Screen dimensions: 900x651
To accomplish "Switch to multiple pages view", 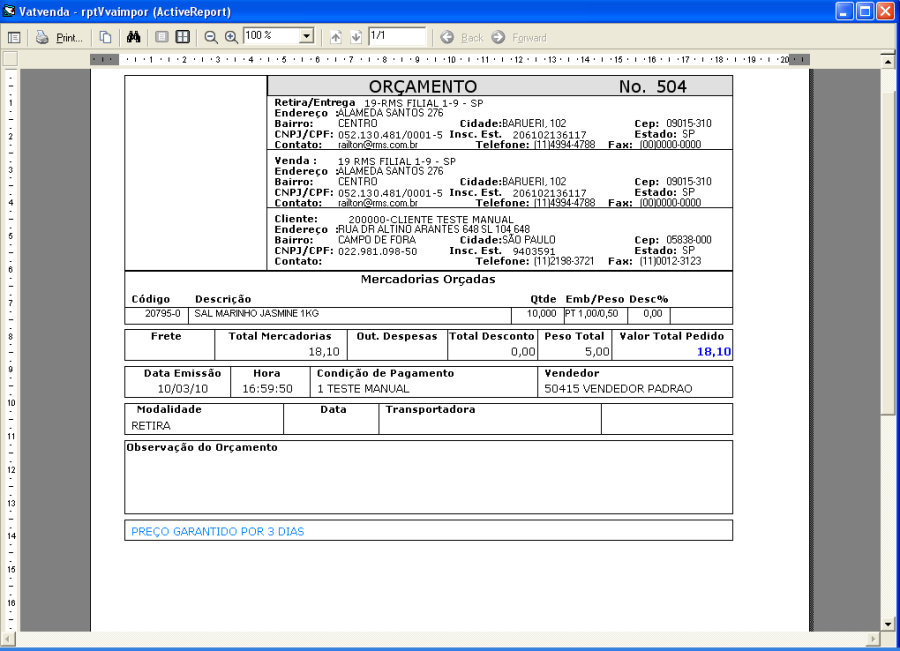I will [x=183, y=37].
